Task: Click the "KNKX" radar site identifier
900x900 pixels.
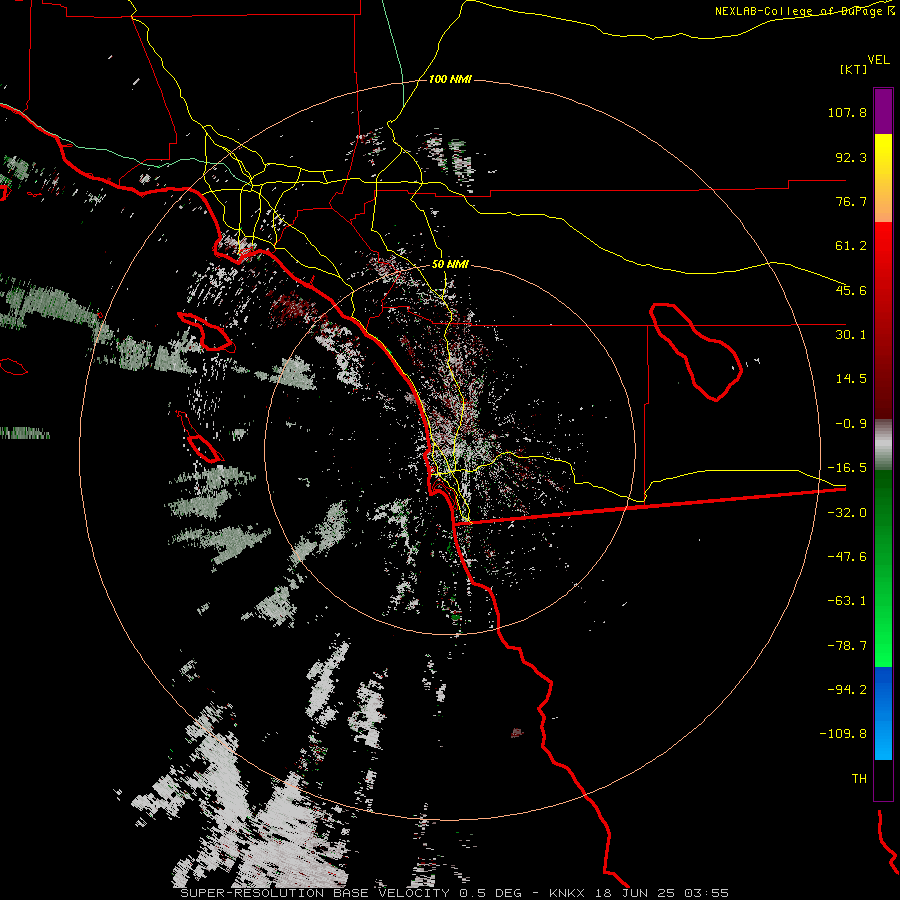Action: (x=567, y=893)
